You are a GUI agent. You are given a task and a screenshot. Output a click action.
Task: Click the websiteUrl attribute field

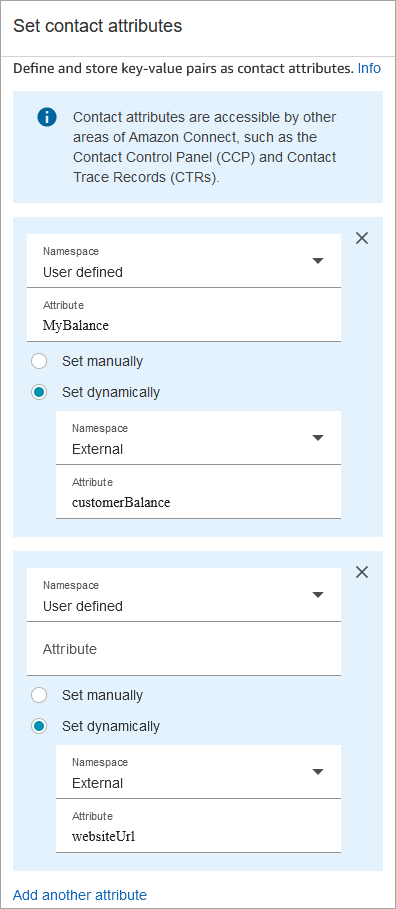[198, 826]
